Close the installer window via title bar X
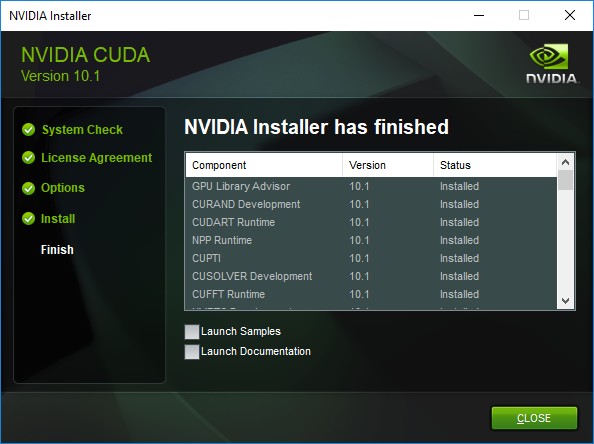The width and height of the screenshot is (594, 444). (x=570, y=16)
